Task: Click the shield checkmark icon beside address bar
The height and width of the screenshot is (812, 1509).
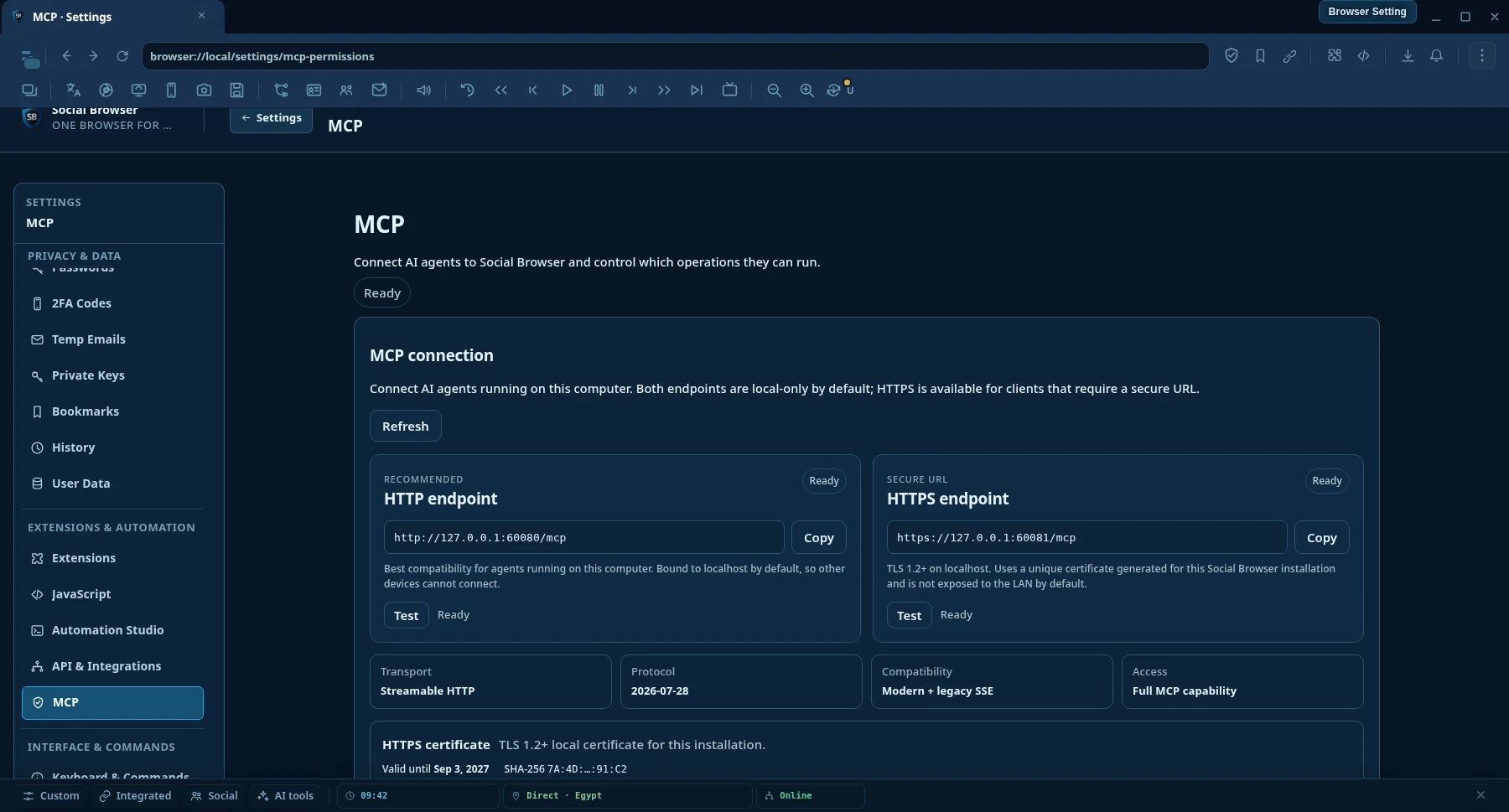Action: [1232, 56]
